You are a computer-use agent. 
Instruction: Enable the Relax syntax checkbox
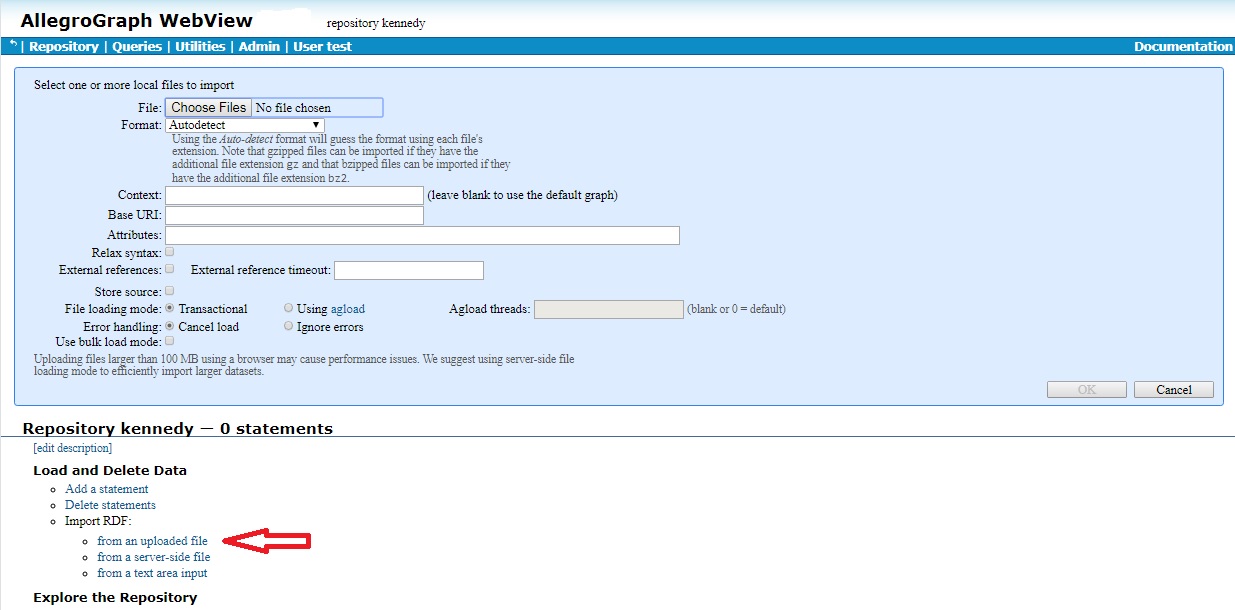tap(169, 252)
